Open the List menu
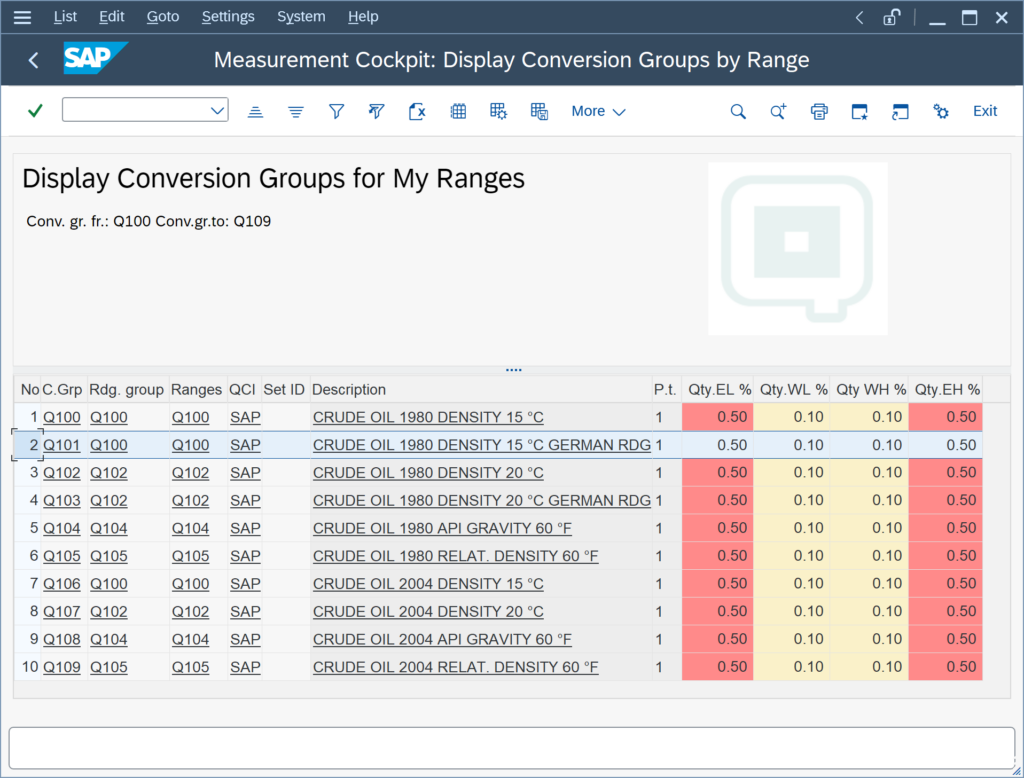Screen dimensions: 1024x778 pos(65,17)
